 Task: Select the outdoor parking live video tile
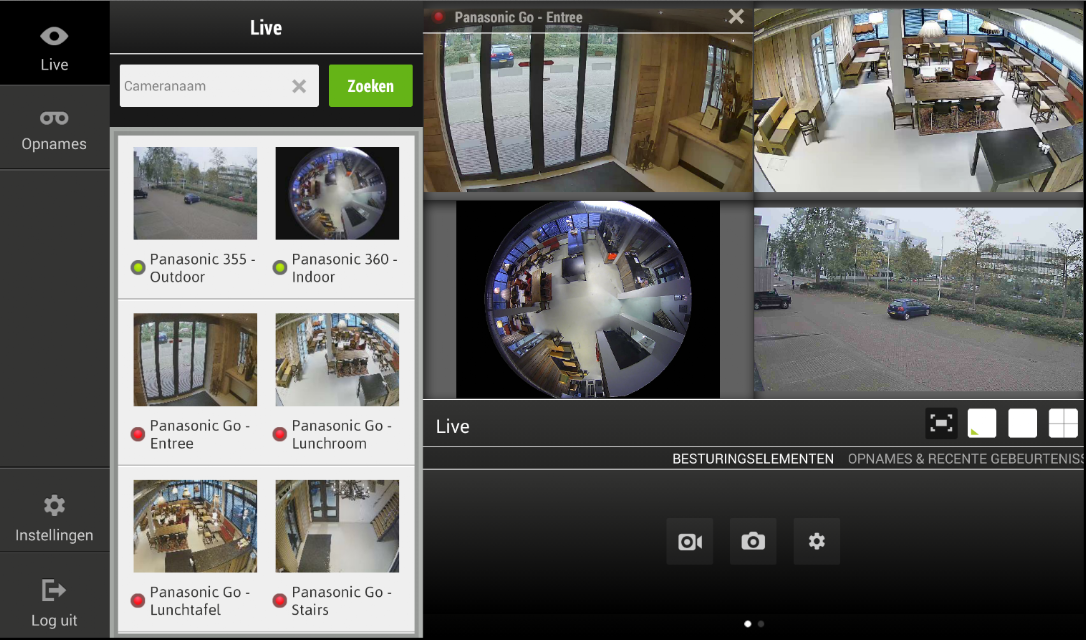919,299
